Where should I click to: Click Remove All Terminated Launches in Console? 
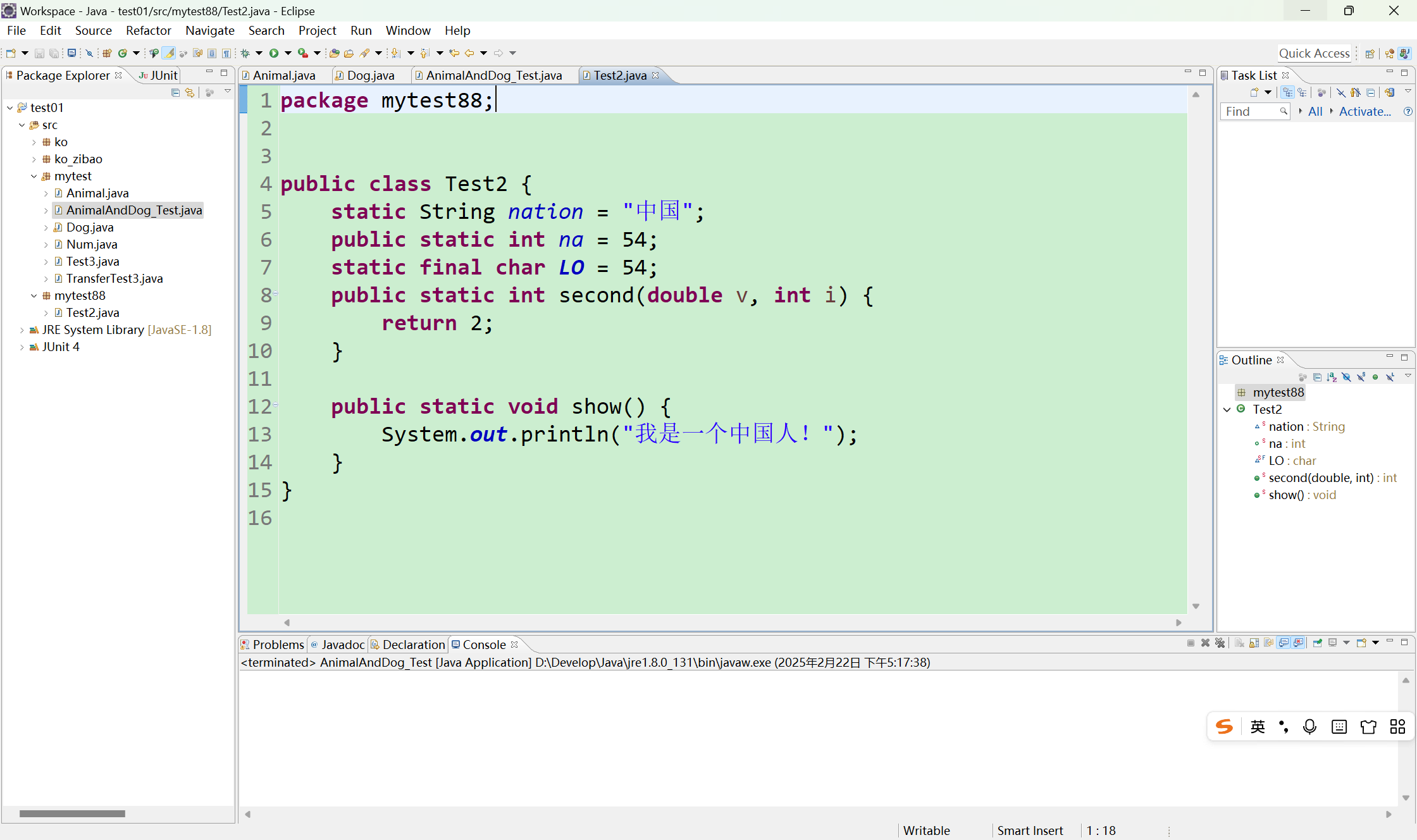[1220, 643]
